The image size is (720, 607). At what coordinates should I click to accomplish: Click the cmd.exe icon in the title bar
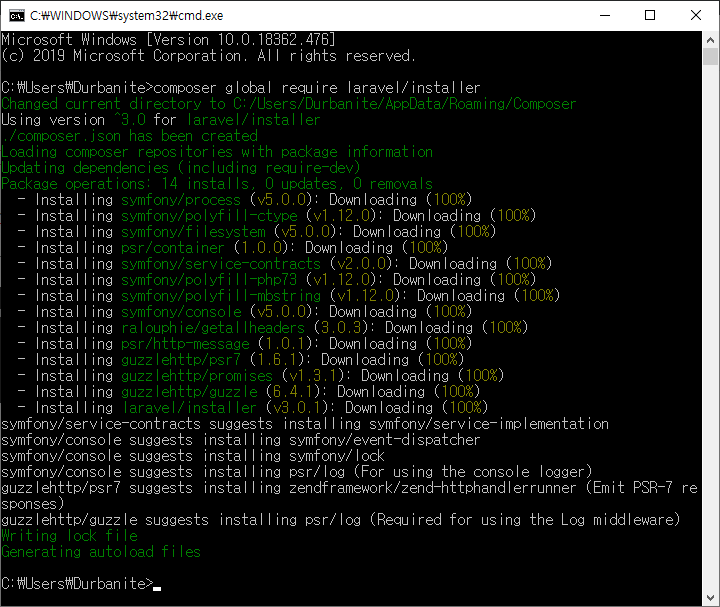(17, 16)
